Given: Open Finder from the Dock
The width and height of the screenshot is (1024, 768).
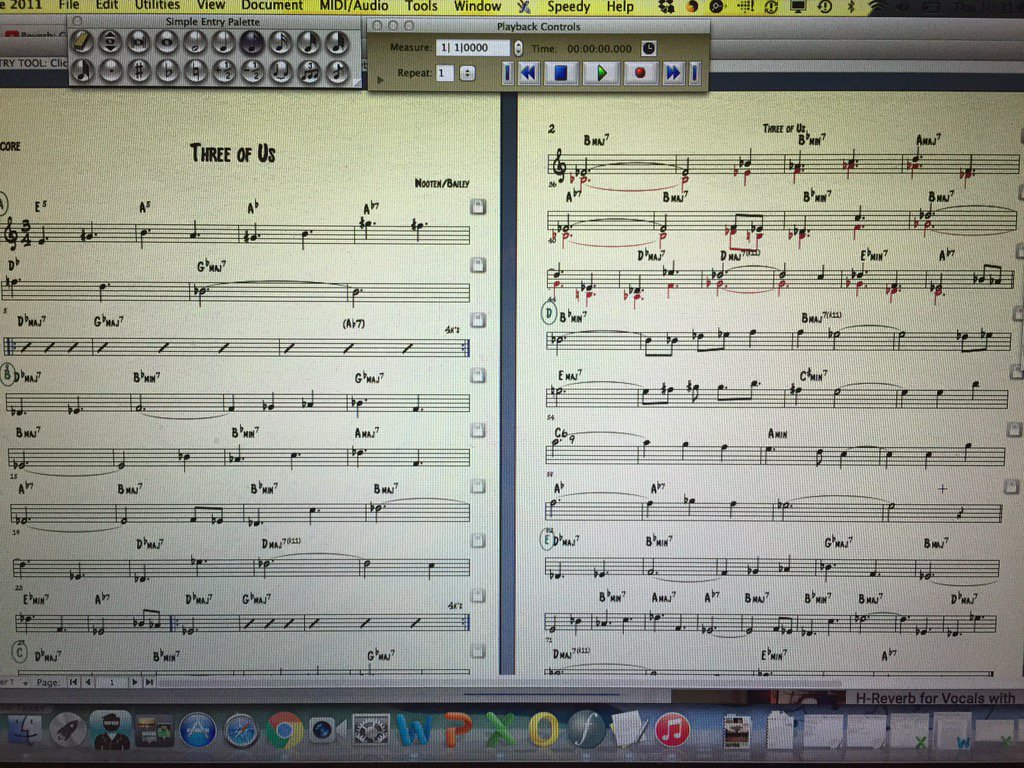Looking at the screenshot, I should (x=24, y=730).
